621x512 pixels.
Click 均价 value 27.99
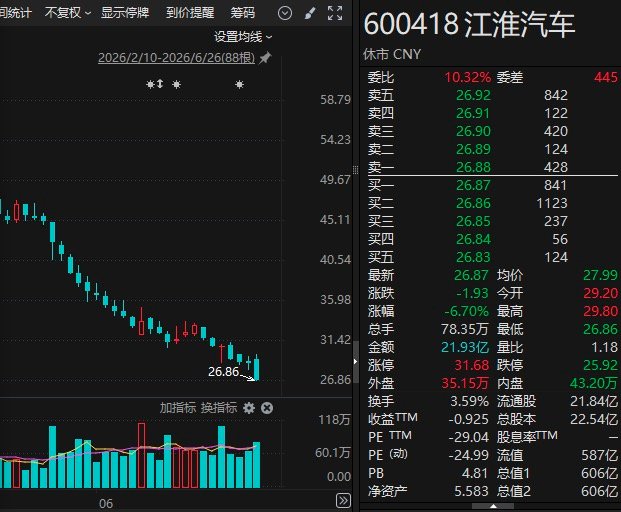tap(600, 275)
